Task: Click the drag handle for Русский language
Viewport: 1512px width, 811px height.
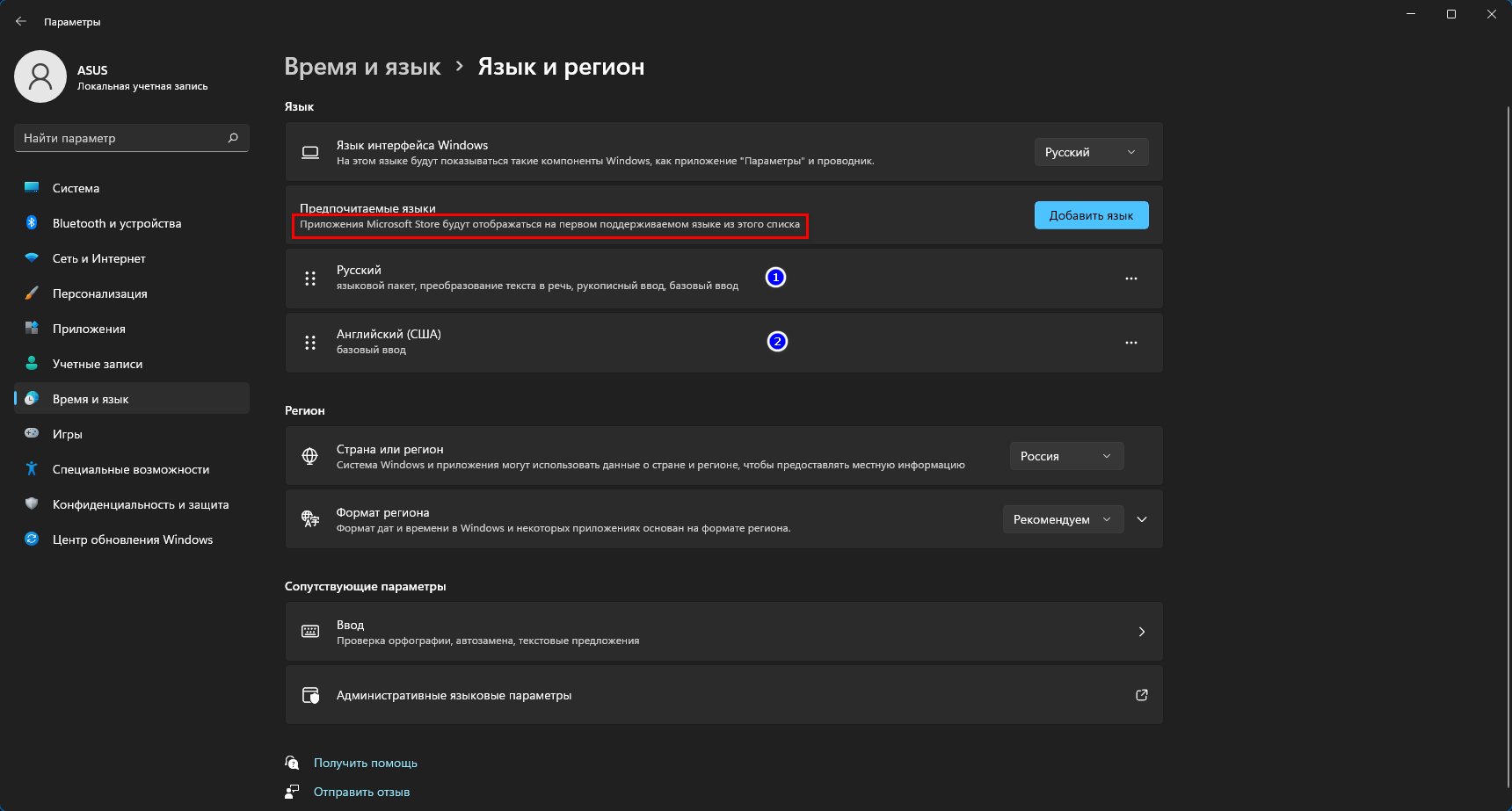Action: (310, 279)
